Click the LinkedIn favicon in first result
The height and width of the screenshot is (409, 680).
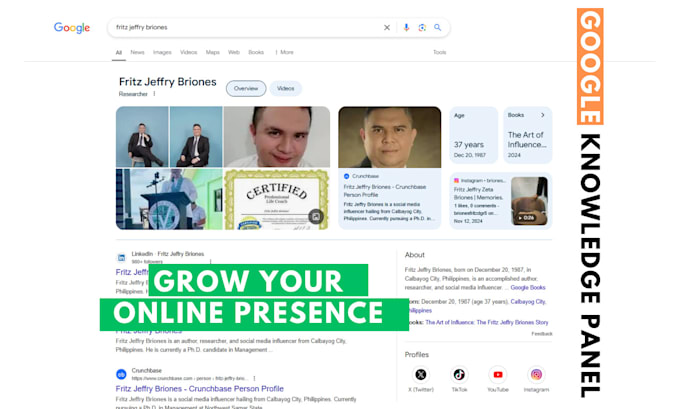(x=121, y=258)
